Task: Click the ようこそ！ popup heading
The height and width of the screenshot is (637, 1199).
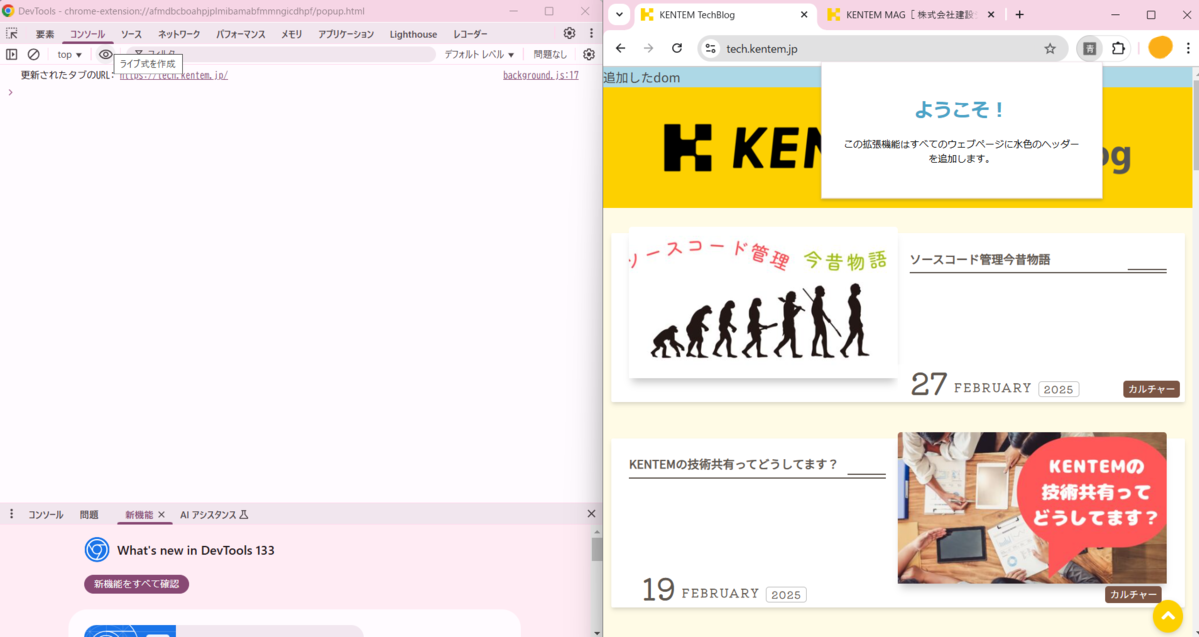Action: pos(961,110)
